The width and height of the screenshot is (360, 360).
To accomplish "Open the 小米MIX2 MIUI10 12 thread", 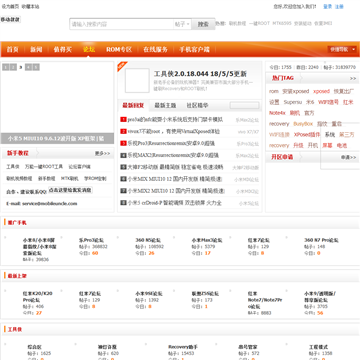I will [x=176, y=191].
